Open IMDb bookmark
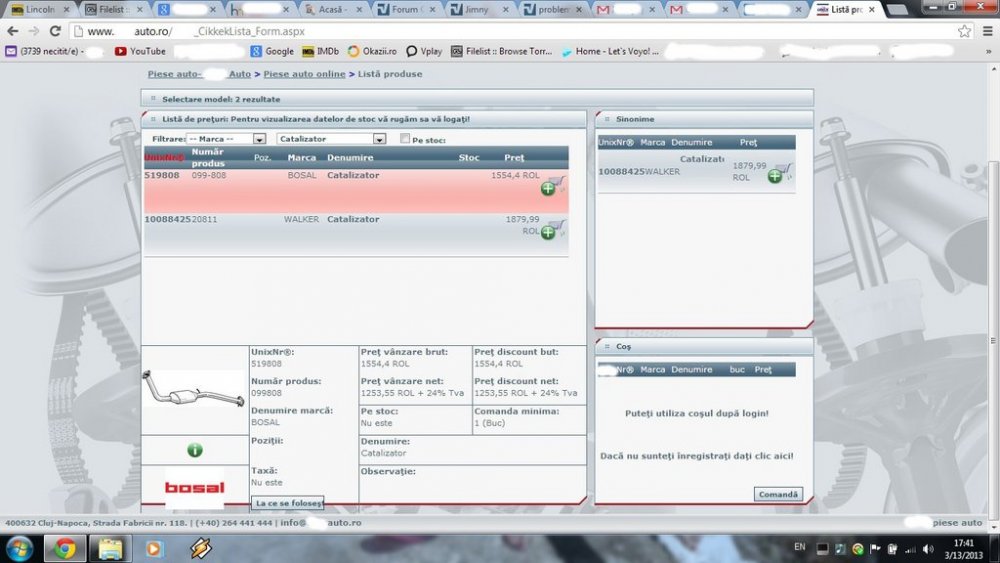 pos(321,51)
